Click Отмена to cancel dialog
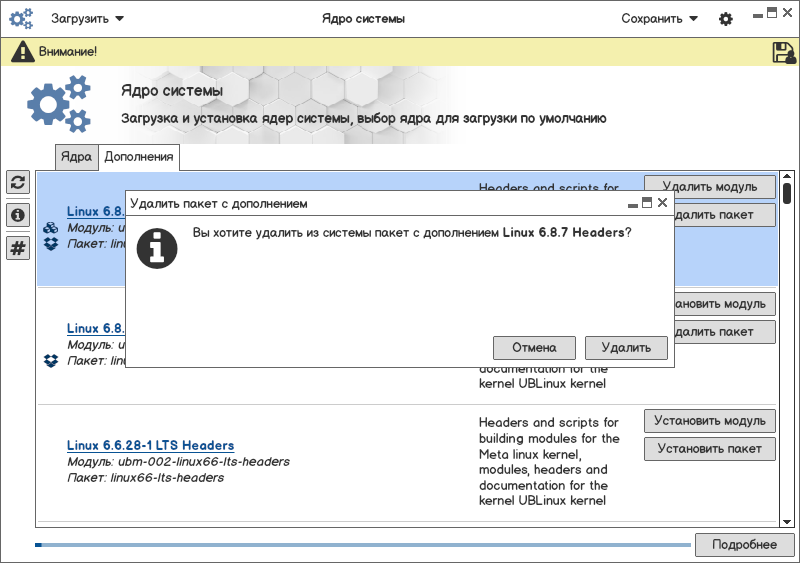Screen dimensions: 800x563 534,348
